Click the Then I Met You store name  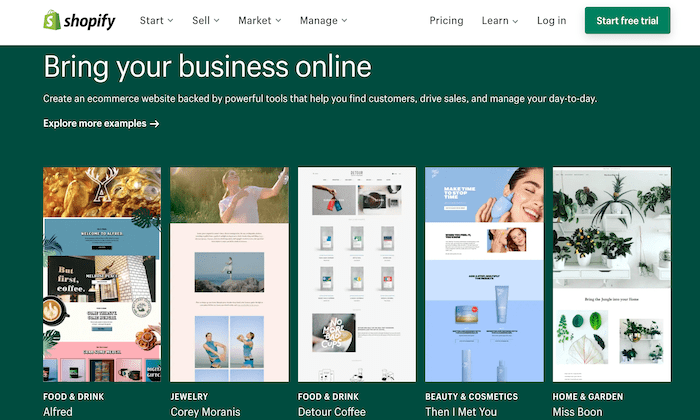click(x=461, y=412)
